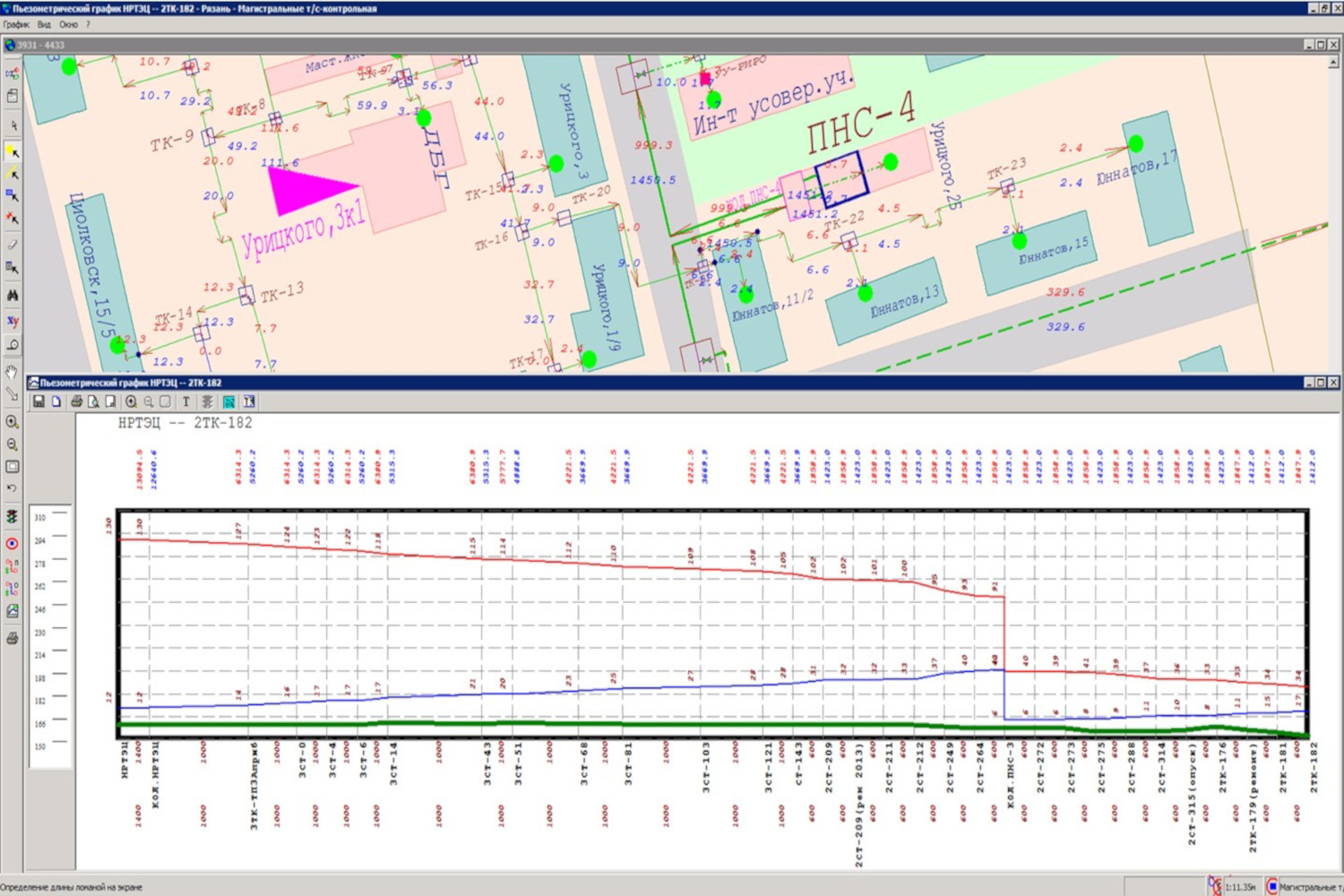1344x896 pixels.
Task: Click the printer icon in left toolbar
Action: tap(13, 638)
